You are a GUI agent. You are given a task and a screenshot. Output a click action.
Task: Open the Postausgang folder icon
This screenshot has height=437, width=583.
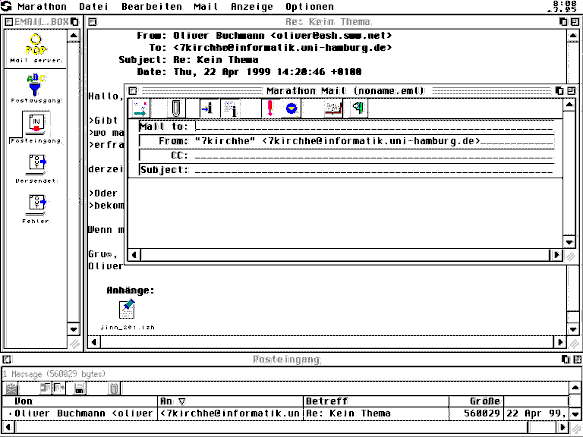click(x=36, y=89)
